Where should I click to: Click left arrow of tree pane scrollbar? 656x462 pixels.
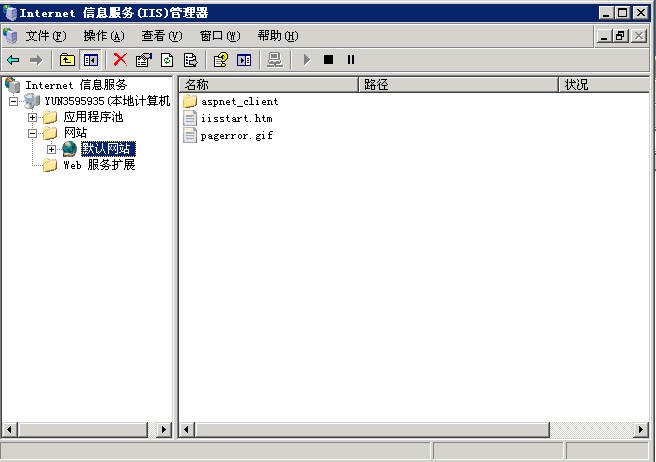[x=9, y=429]
